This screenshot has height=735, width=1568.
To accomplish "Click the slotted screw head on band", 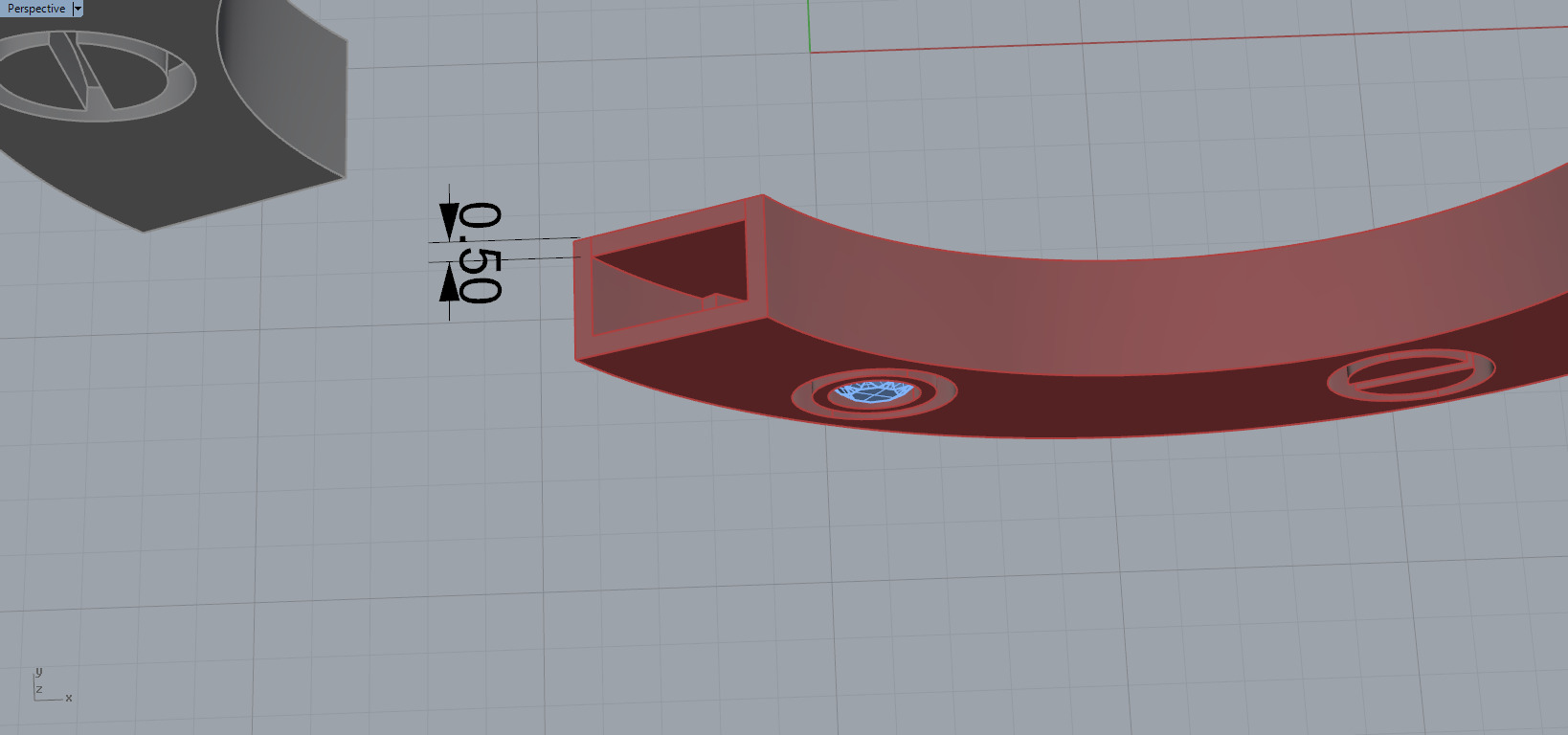I will (x=1411, y=374).
